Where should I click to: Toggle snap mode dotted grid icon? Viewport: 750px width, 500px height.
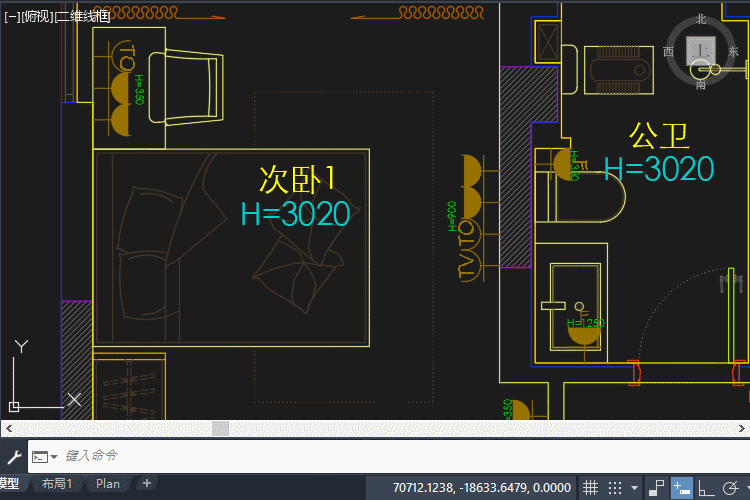point(614,488)
